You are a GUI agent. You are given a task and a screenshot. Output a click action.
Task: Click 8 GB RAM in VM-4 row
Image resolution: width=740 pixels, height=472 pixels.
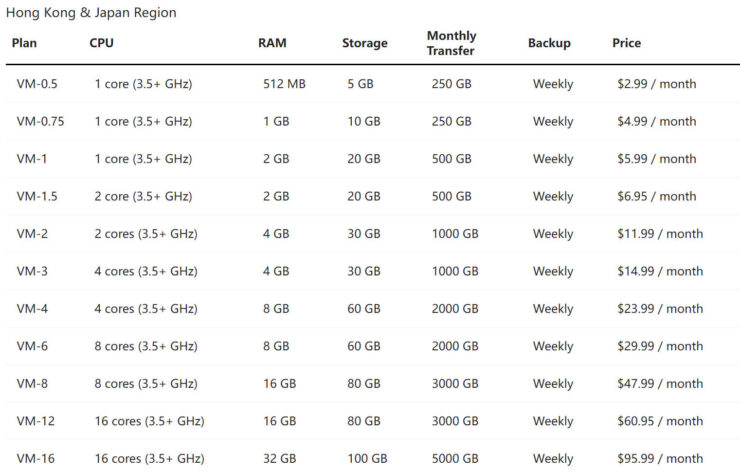tap(276, 309)
